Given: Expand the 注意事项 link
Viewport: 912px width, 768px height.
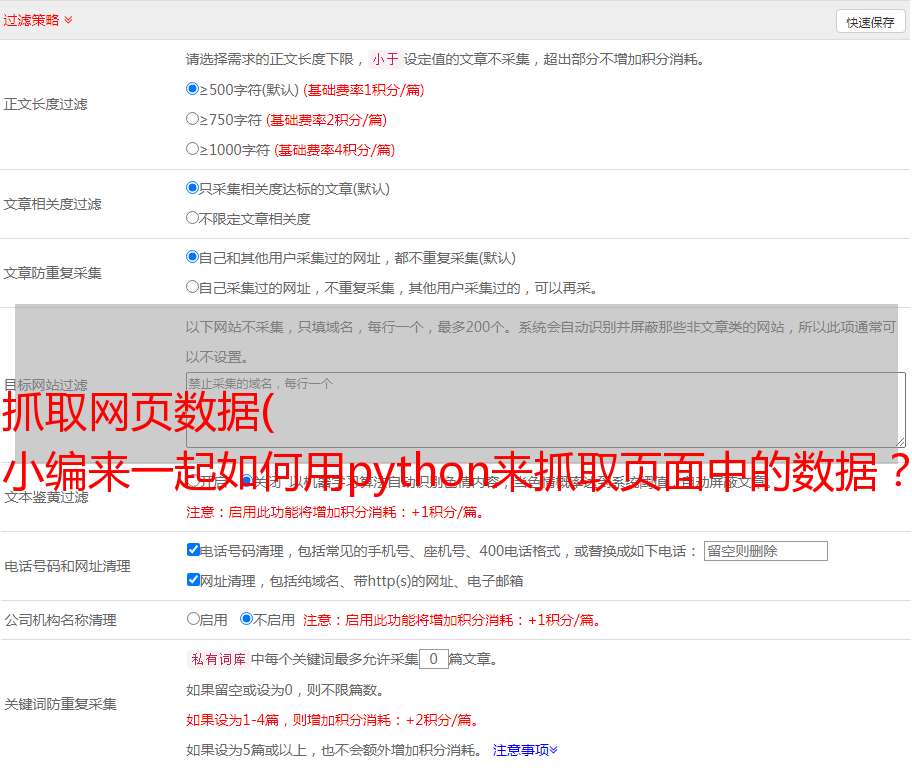Looking at the screenshot, I should pyautogui.click(x=525, y=749).
